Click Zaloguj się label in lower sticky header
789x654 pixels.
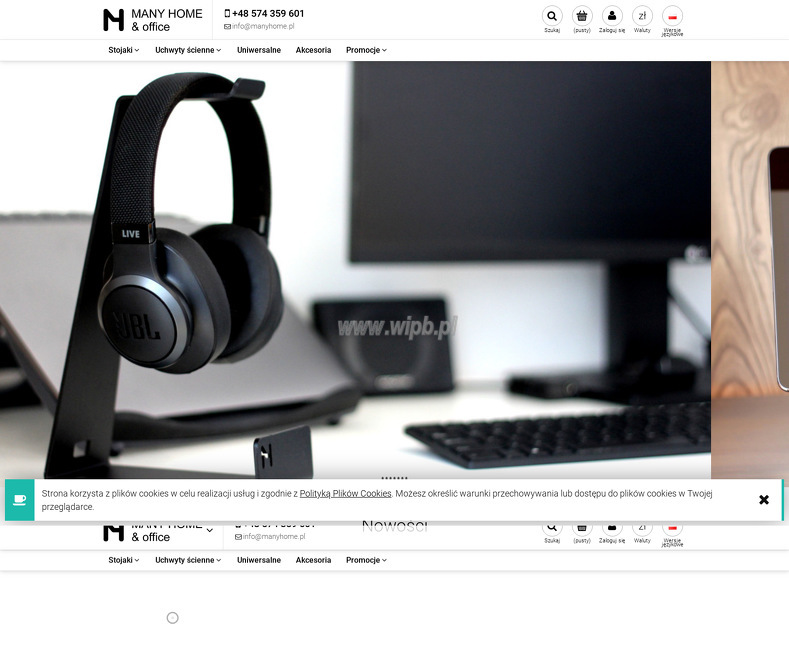(612, 541)
